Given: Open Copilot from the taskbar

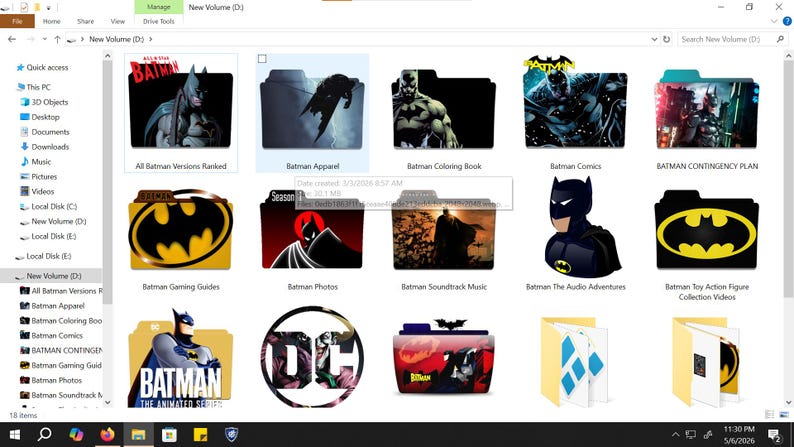Looking at the screenshot, I should (76, 434).
